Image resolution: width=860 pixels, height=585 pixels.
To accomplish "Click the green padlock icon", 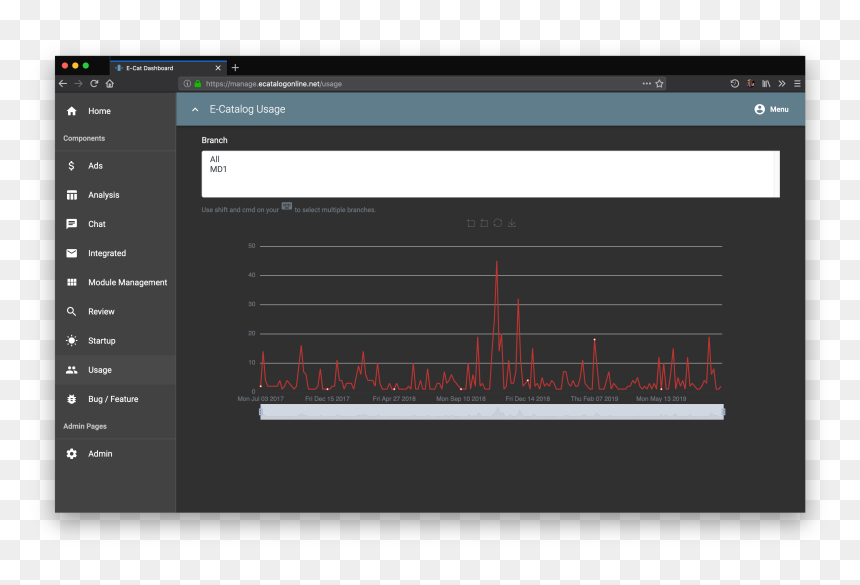I will pos(197,84).
